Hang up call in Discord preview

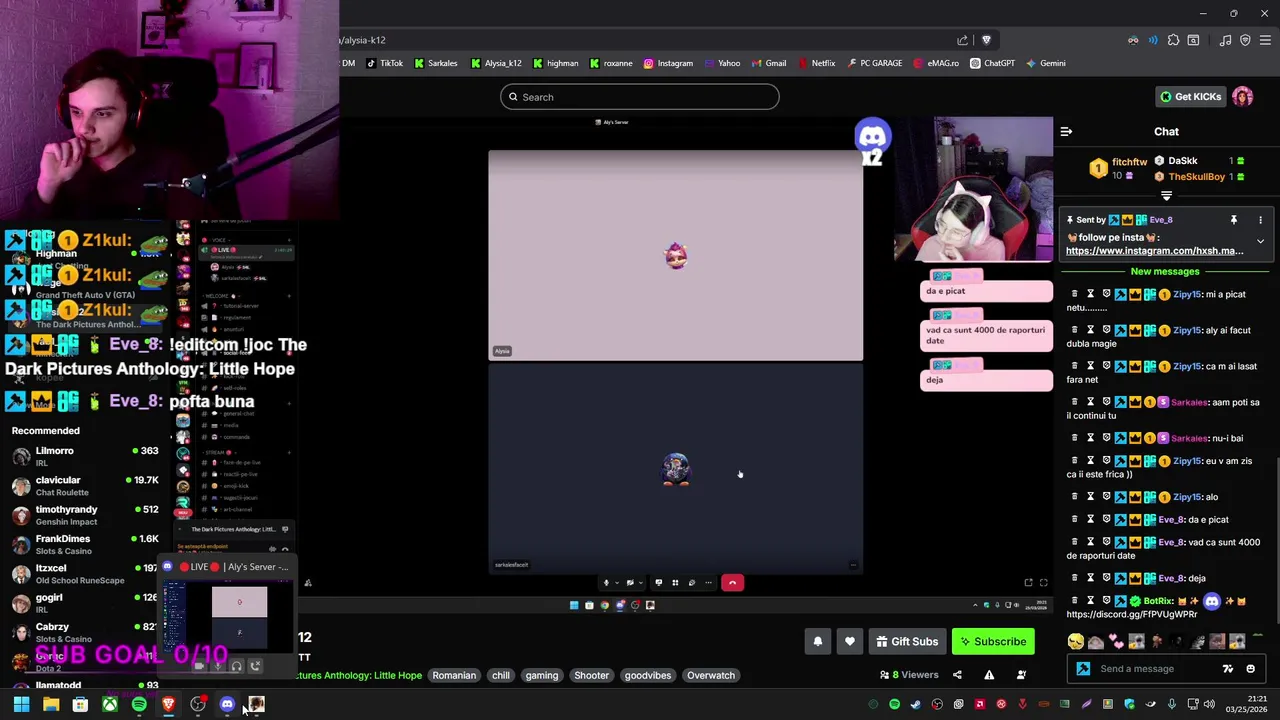coord(256,666)
